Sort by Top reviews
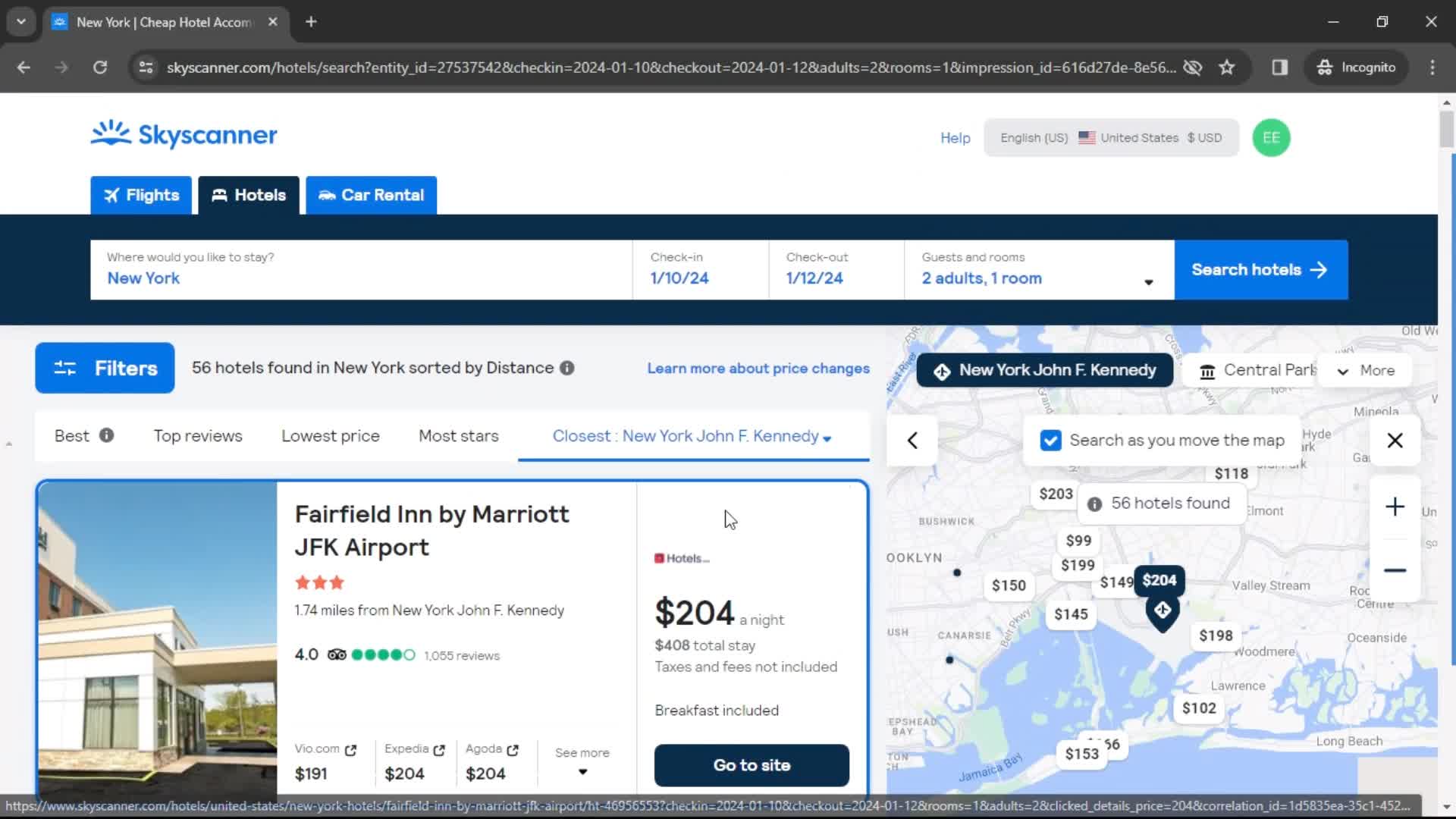This screenshot has height=819, width=1456. (x=198, y=437)
